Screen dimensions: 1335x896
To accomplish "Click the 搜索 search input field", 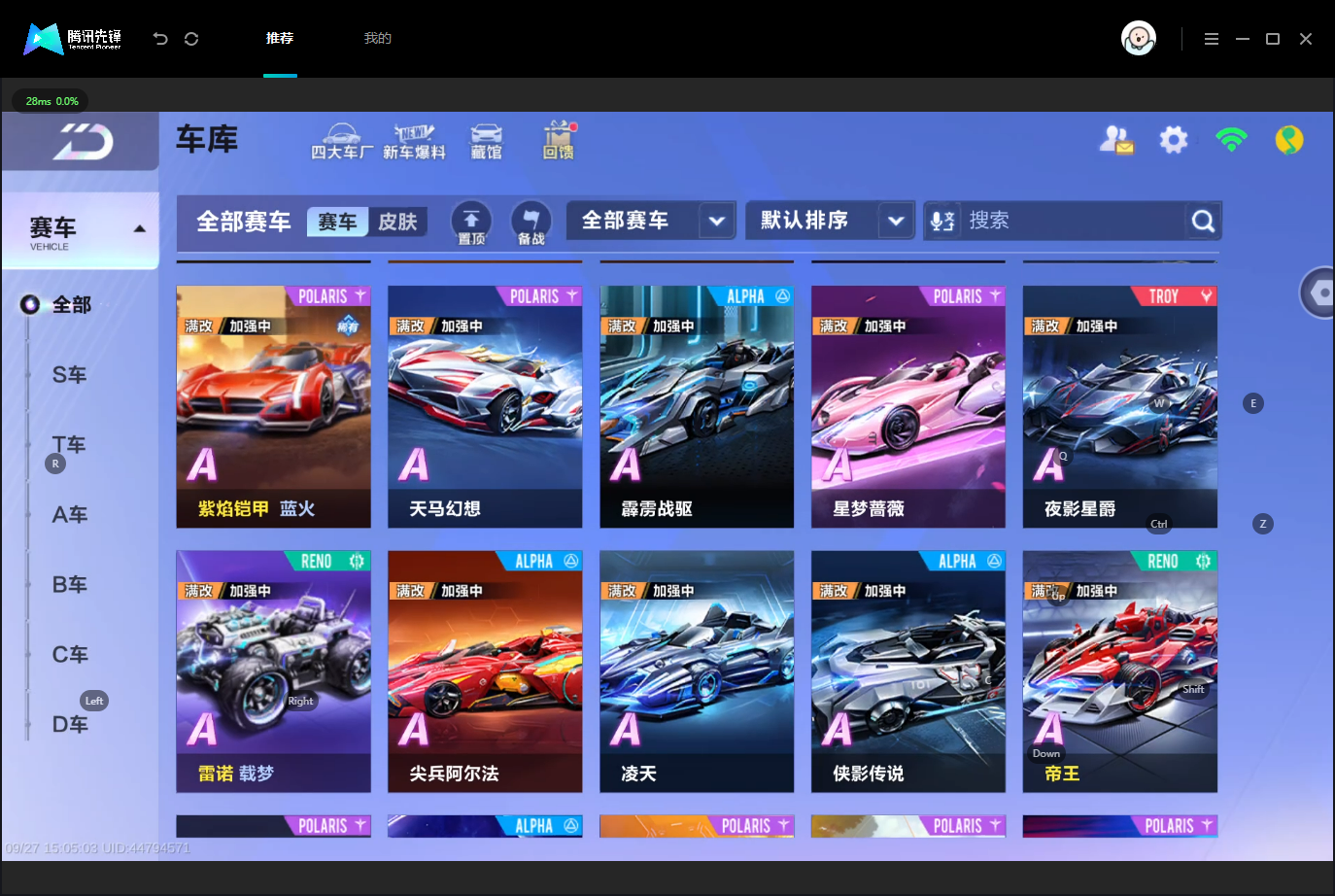I will 1073,221.
